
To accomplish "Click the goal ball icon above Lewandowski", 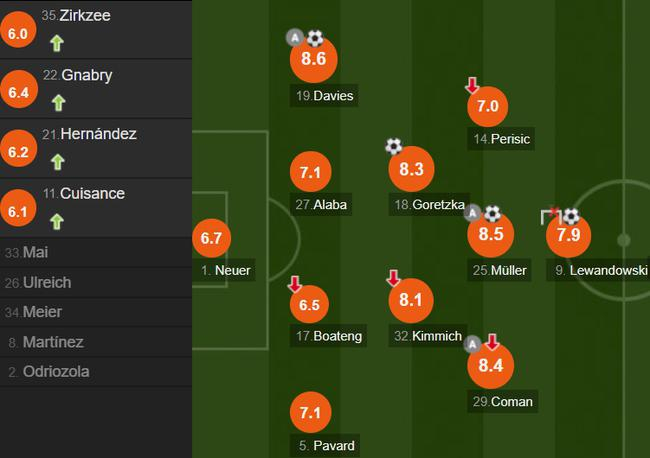I will tap(571, 215).
